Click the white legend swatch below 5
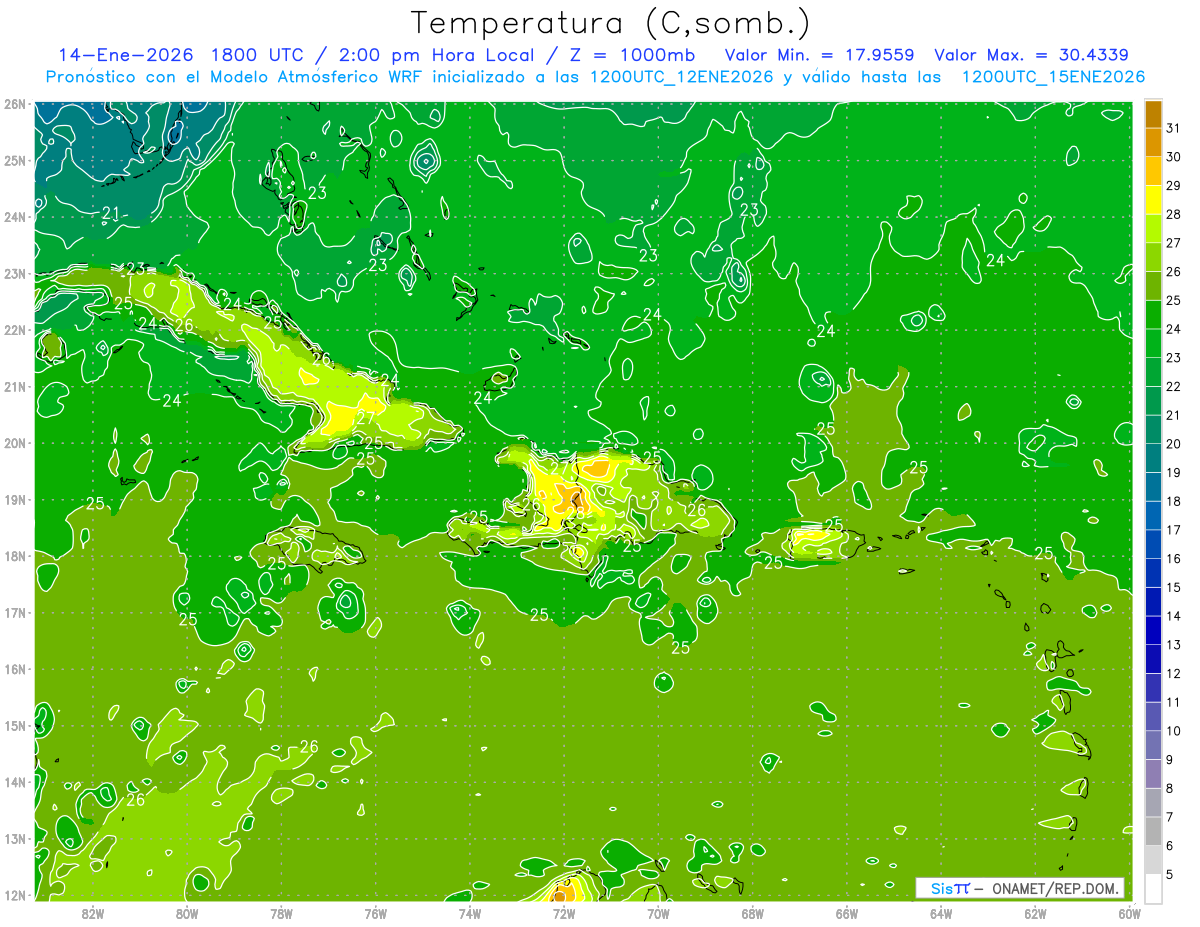The image size is (1200, 927). 1153,887
